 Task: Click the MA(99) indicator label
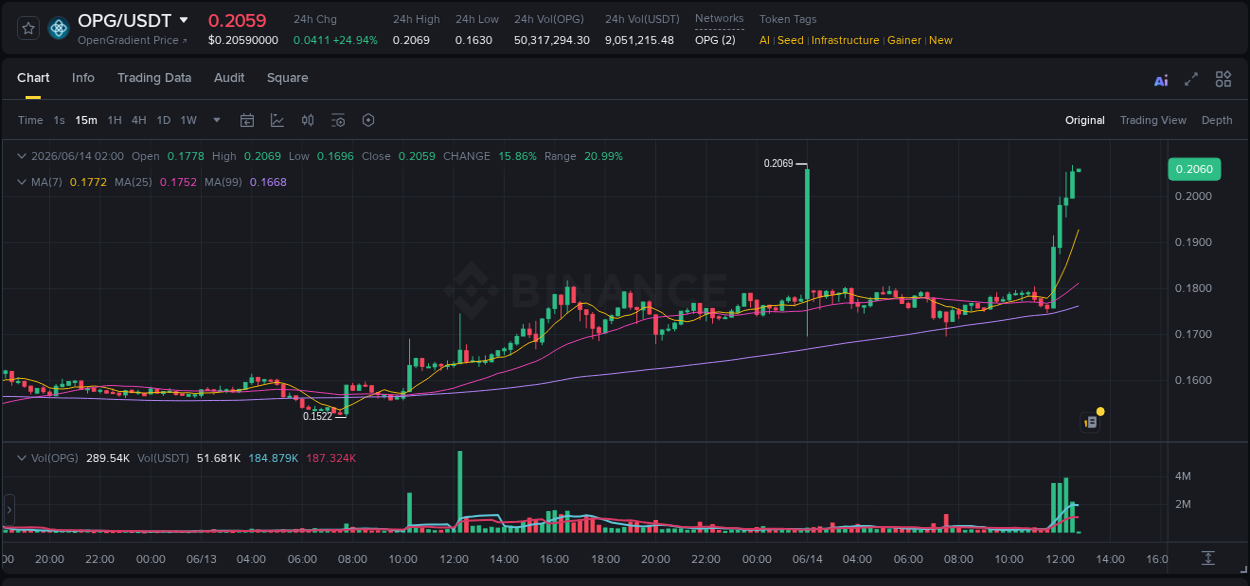(223, 182)
